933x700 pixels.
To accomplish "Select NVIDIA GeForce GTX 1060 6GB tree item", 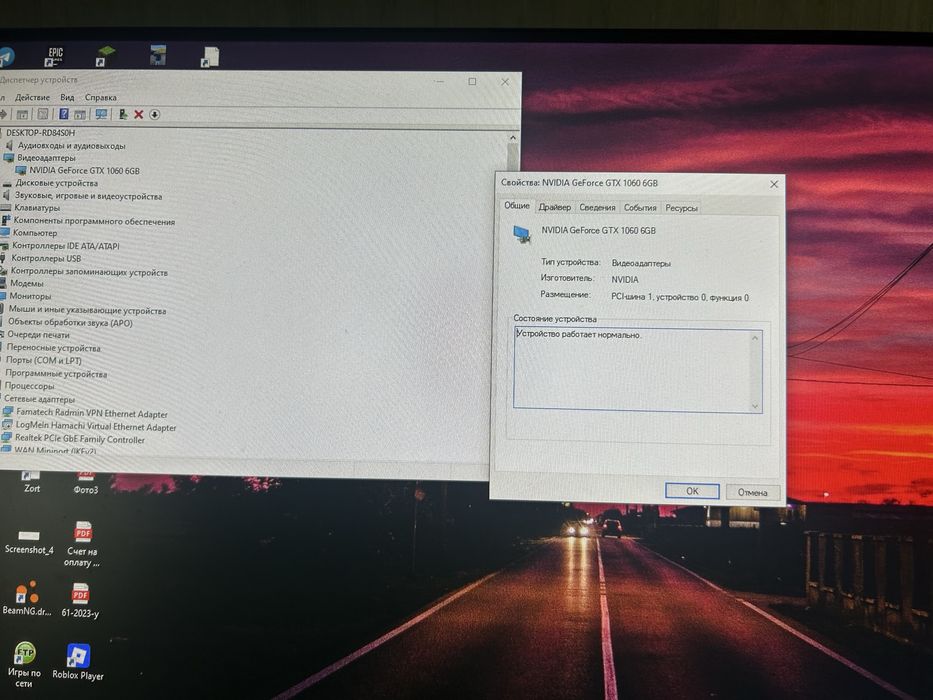I will pos(84,171).
